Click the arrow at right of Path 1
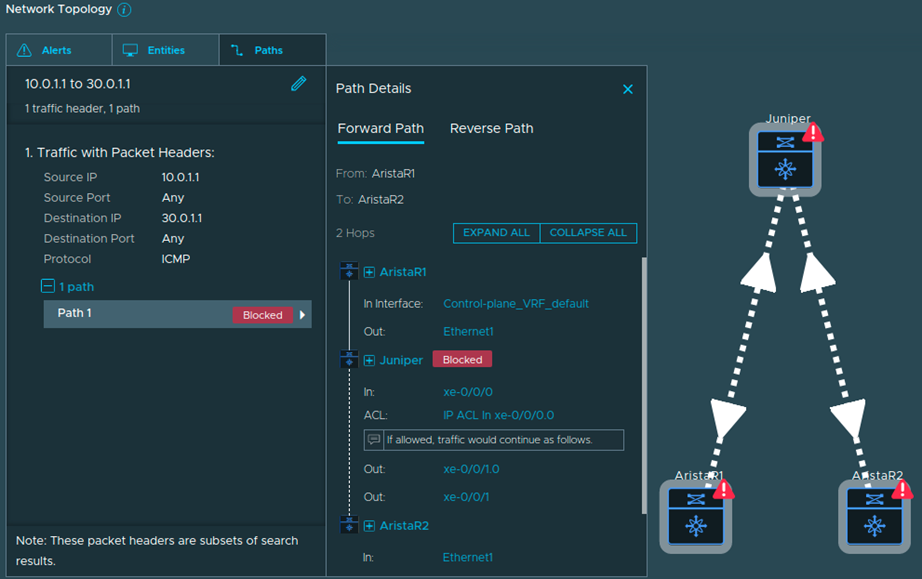Screen dimensions: 922x579 pos(302,315)
